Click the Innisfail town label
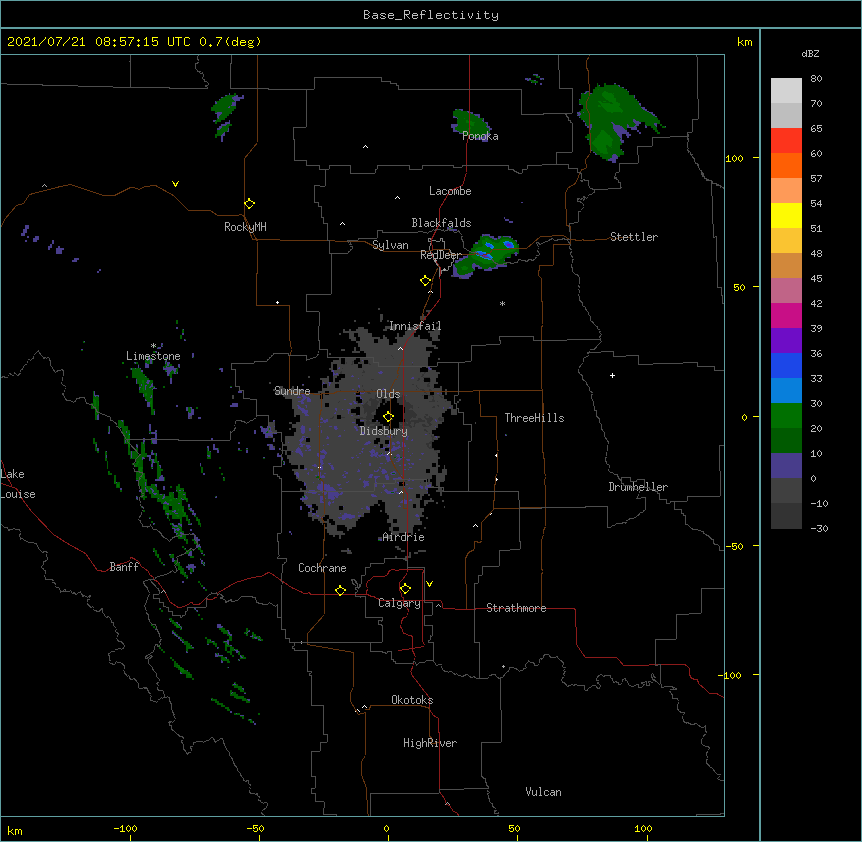 (415, 326)
